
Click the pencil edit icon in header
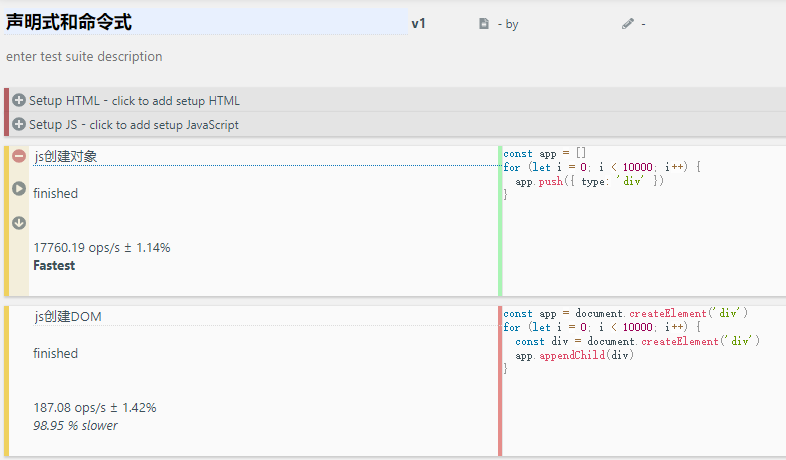click(x=628, y=24)
